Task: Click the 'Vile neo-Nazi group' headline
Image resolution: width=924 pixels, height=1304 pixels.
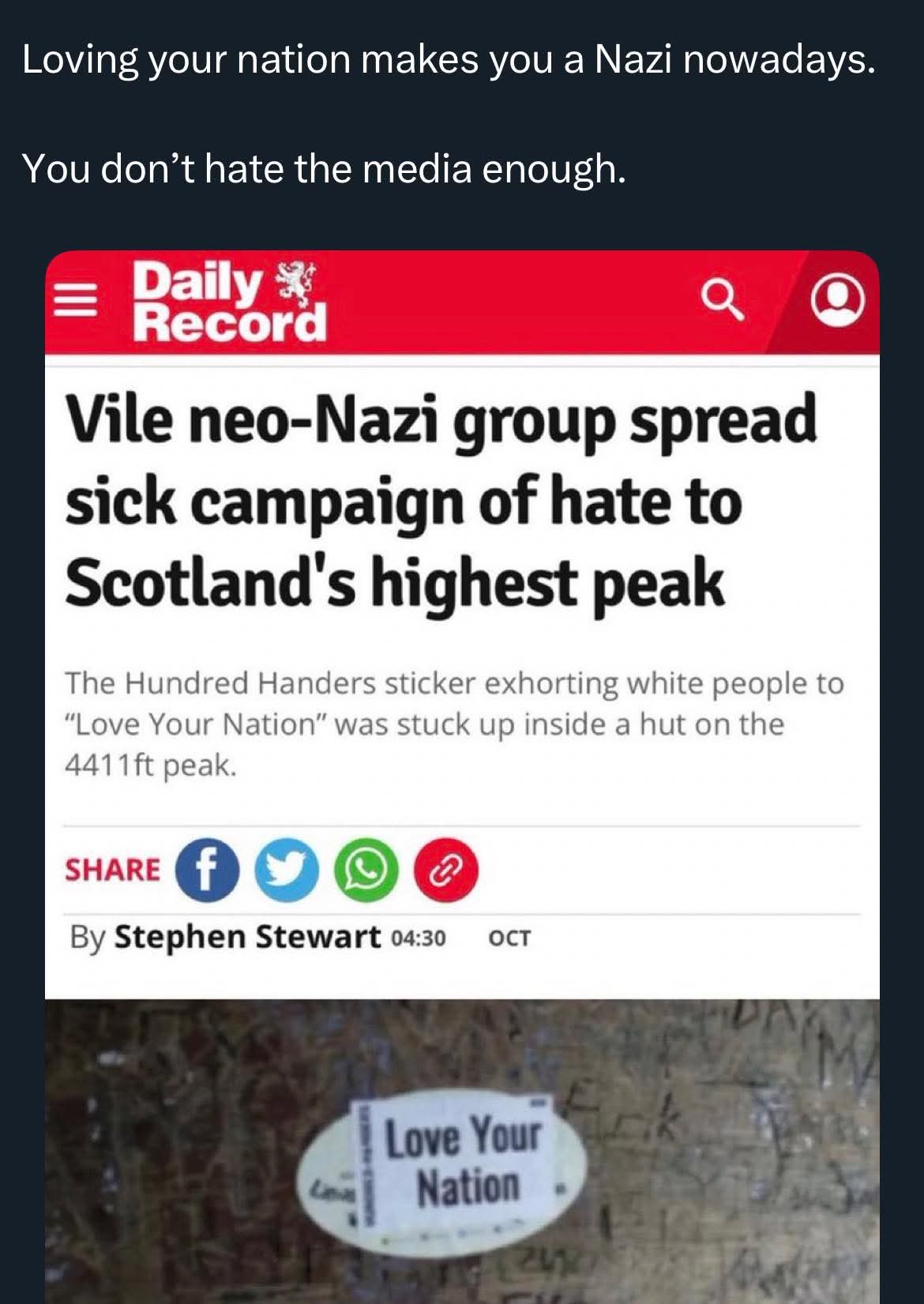Action: 441,501
